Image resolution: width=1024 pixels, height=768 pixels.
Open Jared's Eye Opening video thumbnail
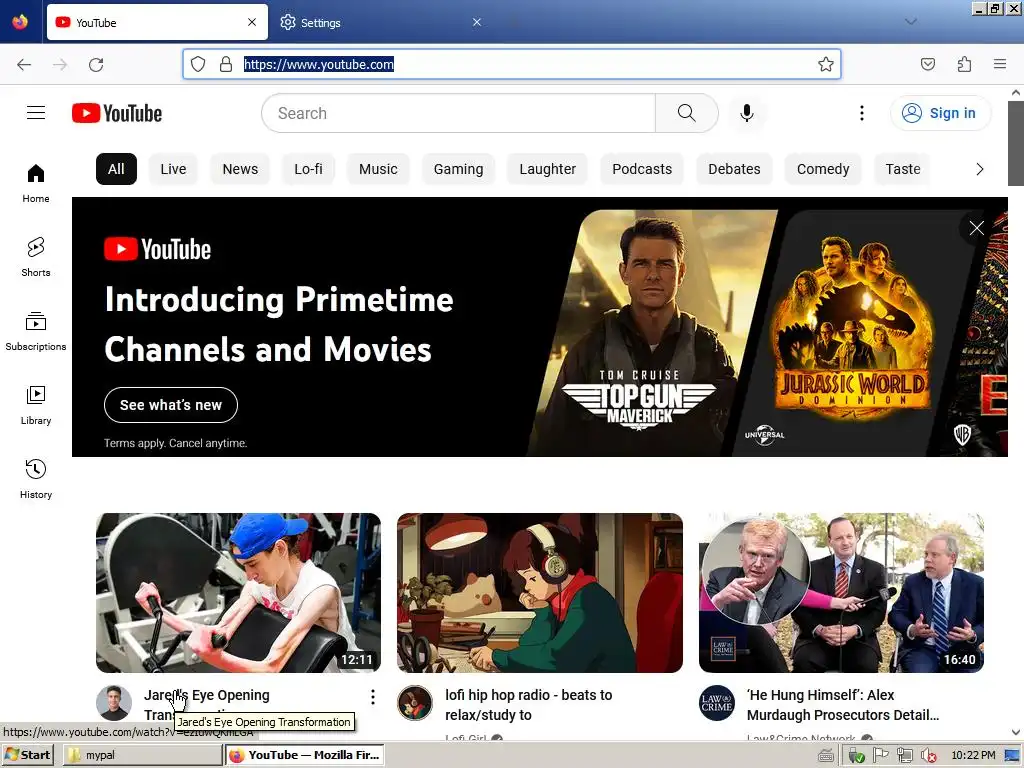238,592
